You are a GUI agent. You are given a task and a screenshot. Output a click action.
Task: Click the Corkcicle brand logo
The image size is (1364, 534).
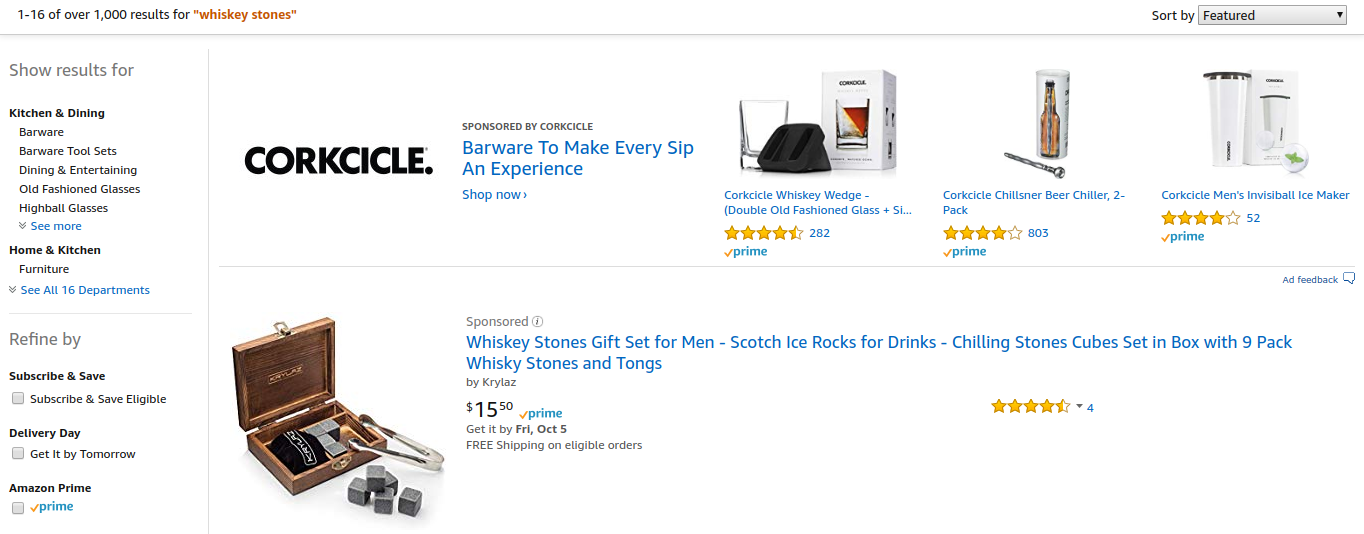338,160
